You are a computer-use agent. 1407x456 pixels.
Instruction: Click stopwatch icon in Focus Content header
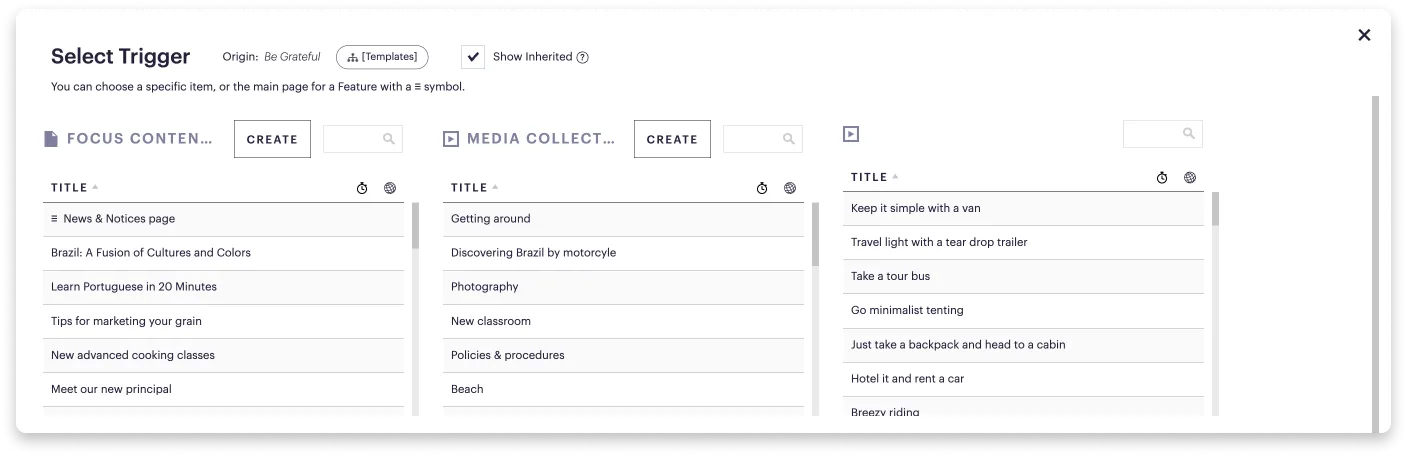[x=362, y=188]
